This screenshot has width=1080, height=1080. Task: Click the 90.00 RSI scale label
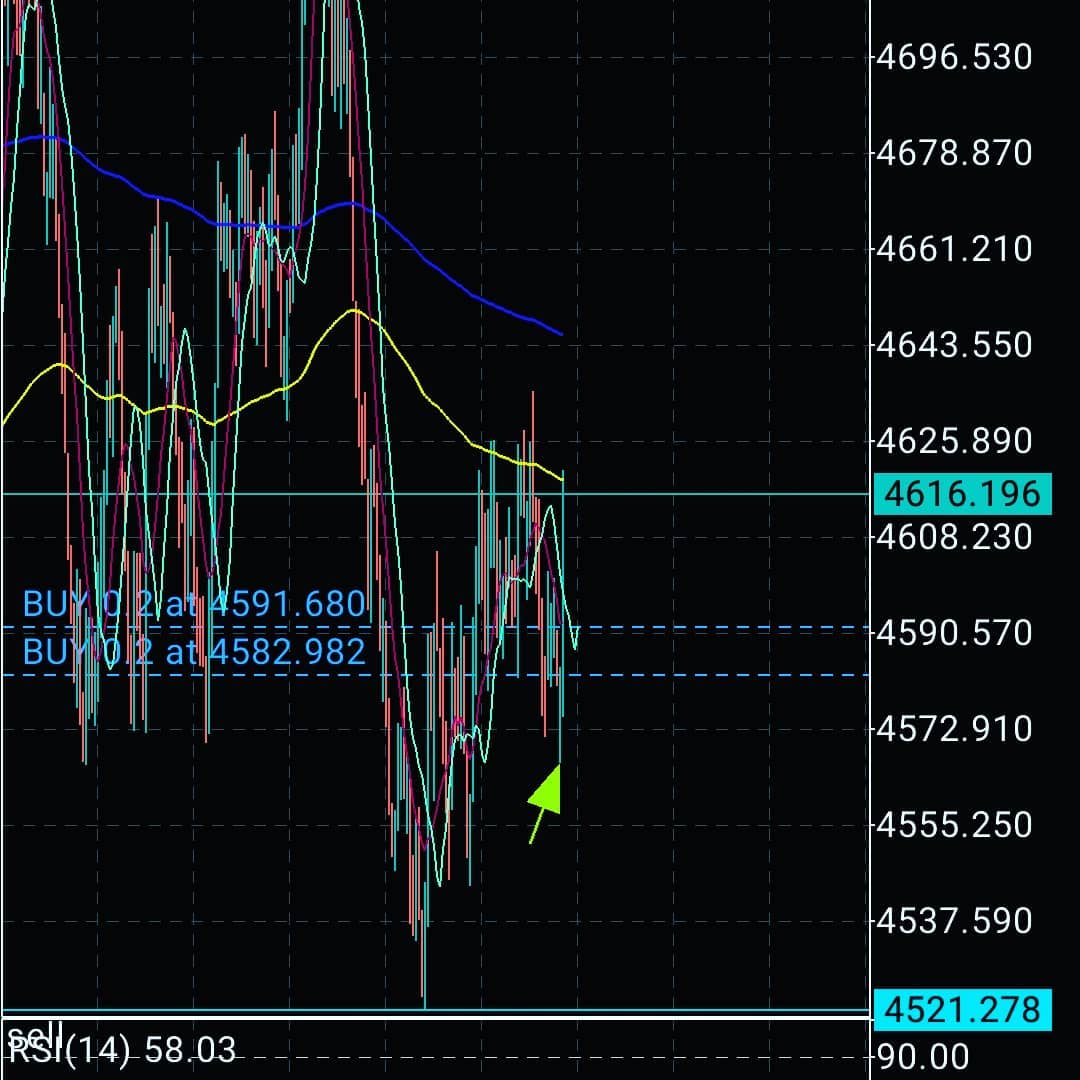point(922,1056)
